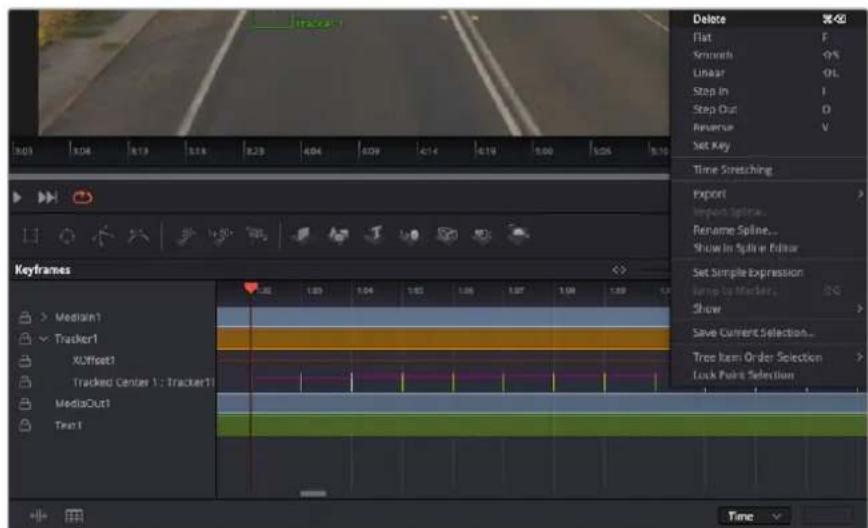
Task: Click the green Text1 segment bar
Action: [542, 426]
